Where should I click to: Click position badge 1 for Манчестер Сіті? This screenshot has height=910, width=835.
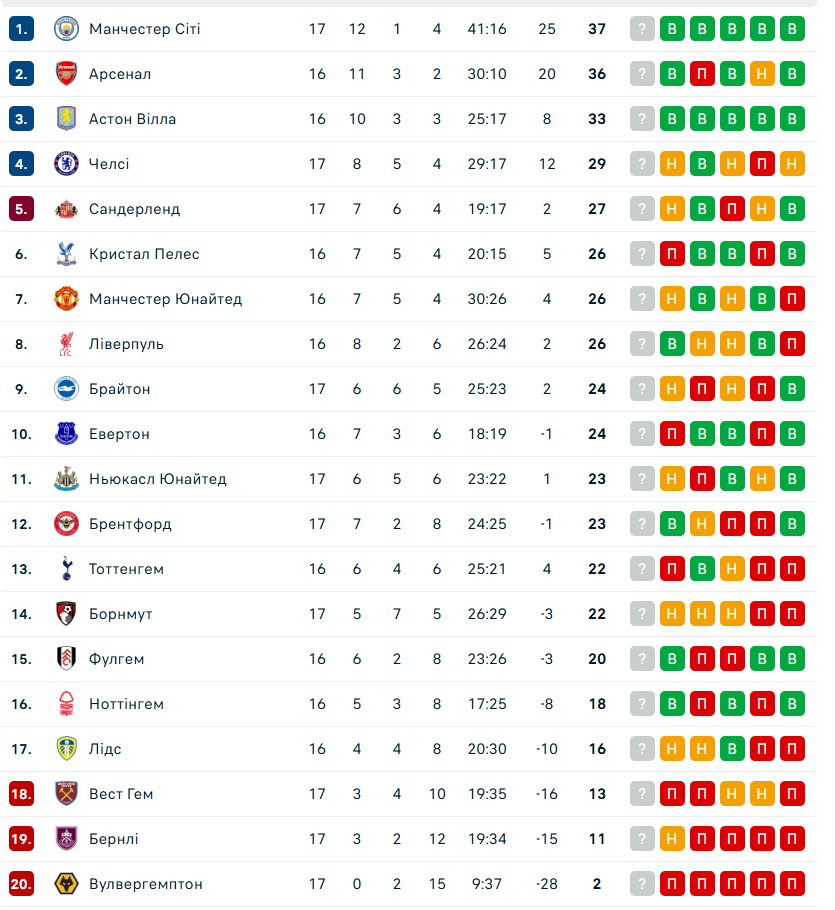22,29
